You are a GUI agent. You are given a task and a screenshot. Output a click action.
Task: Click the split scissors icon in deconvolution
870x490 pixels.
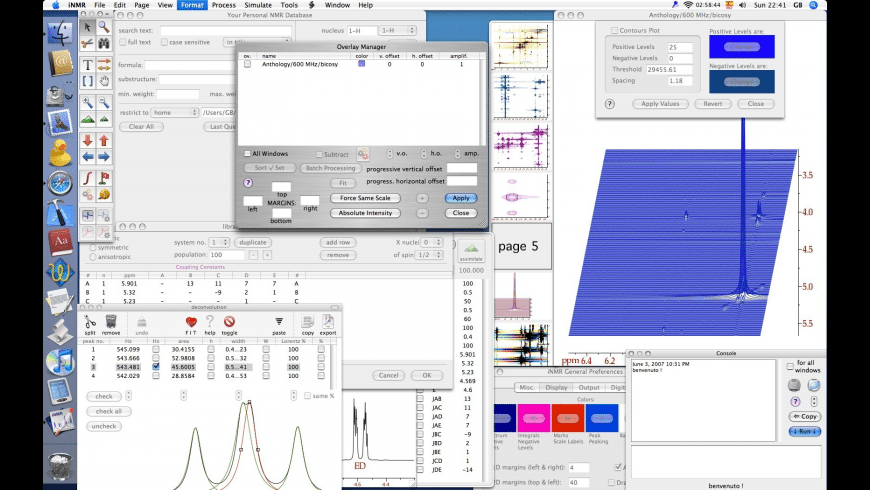click(x=88, y=322)
